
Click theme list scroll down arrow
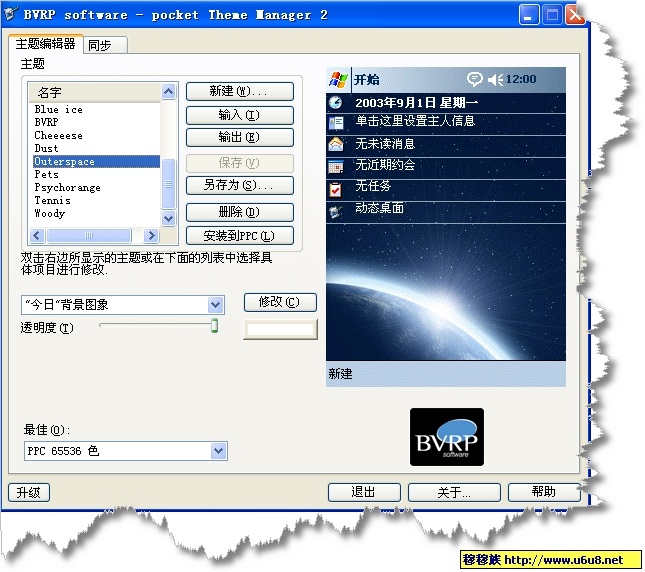169,220
